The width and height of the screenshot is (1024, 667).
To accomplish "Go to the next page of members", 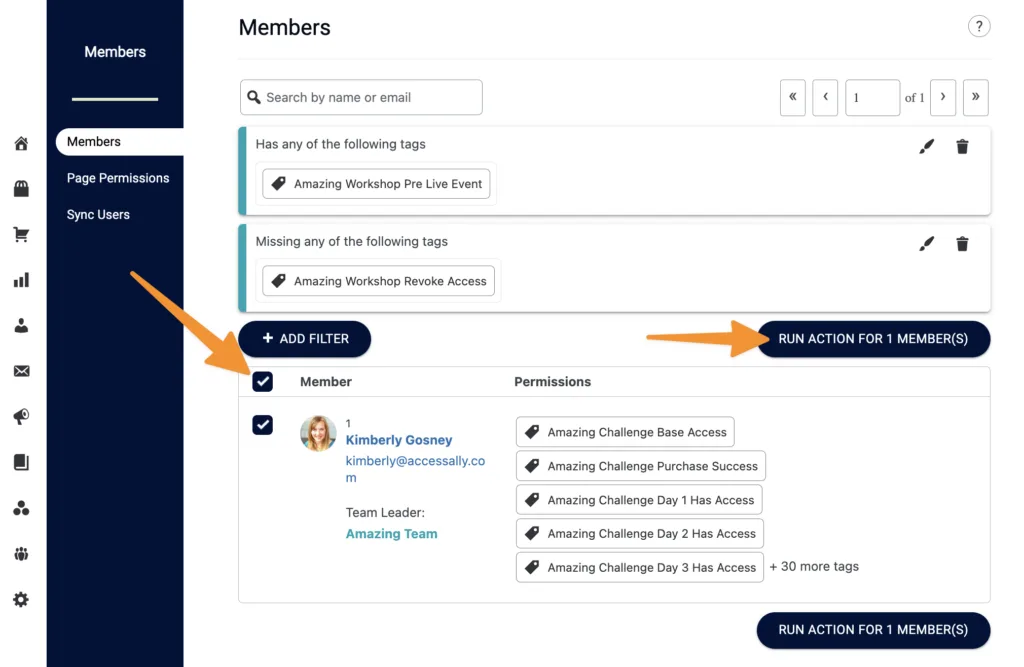I will point(943,97).
